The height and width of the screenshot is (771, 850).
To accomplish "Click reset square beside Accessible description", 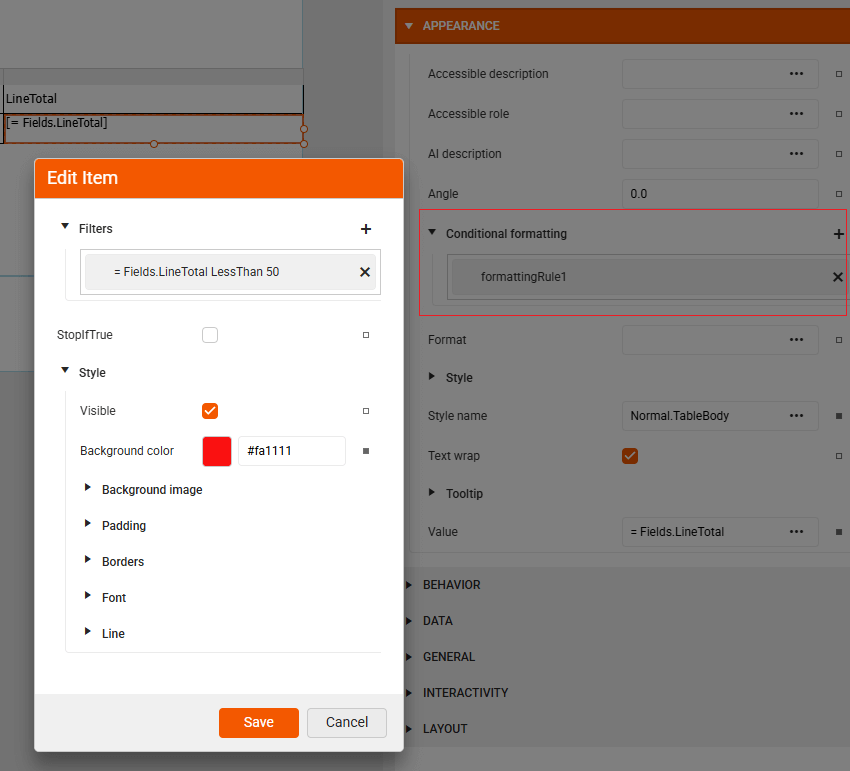I will point(839,74).
